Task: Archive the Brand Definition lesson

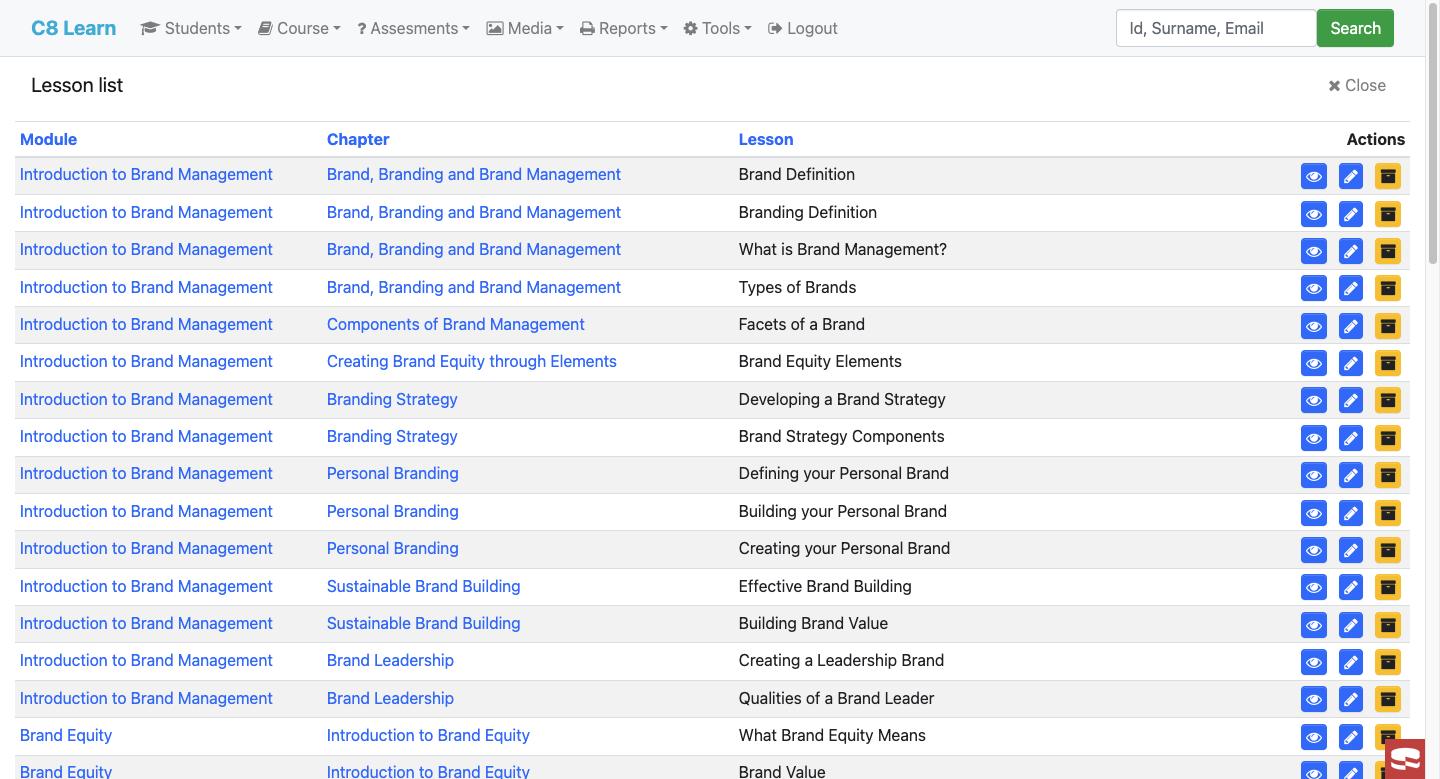Action: pyautogui.click(x=1387, y=176)
